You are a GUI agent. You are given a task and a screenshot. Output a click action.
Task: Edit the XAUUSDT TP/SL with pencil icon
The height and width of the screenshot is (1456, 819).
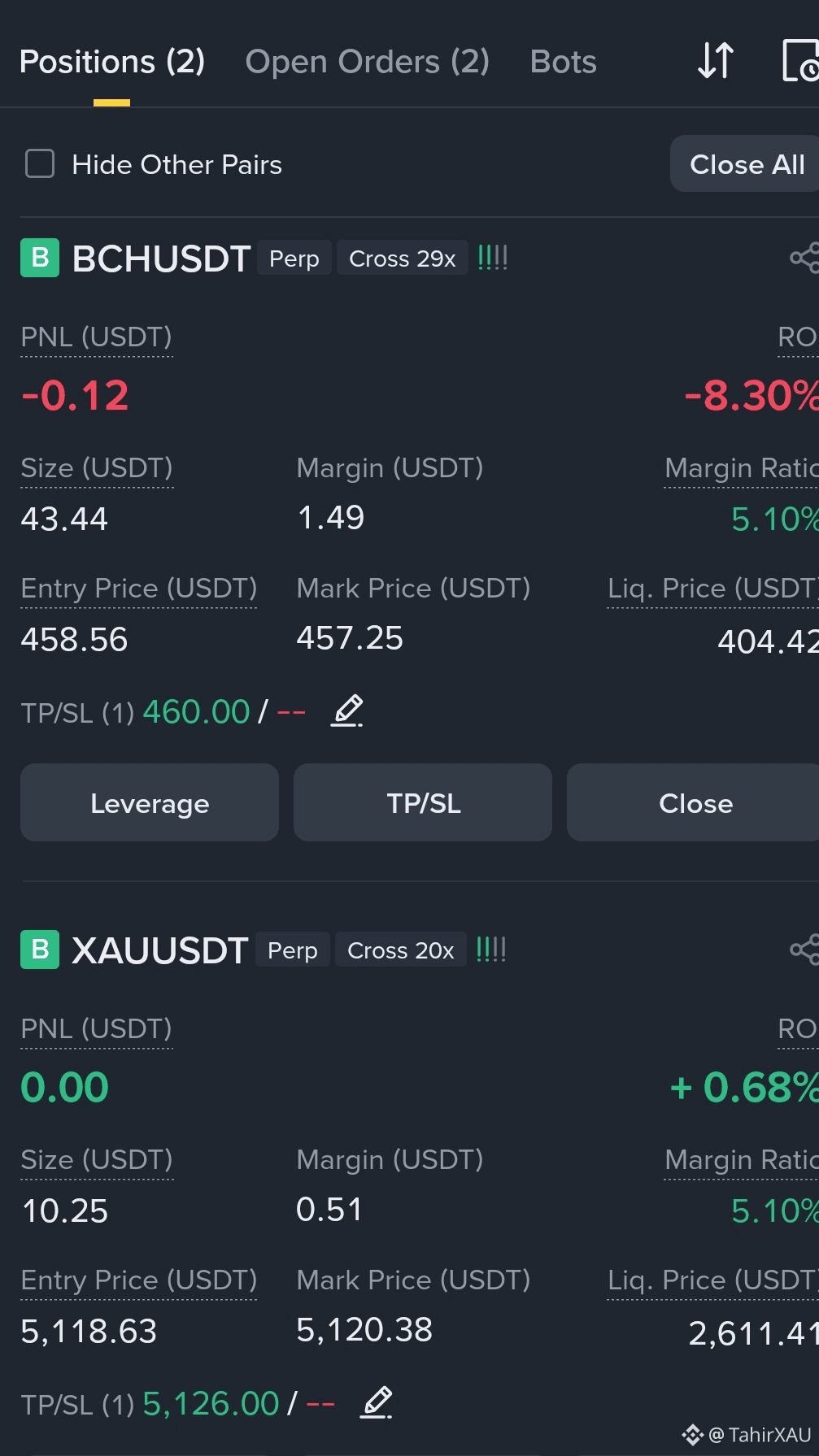point(377,1402)
